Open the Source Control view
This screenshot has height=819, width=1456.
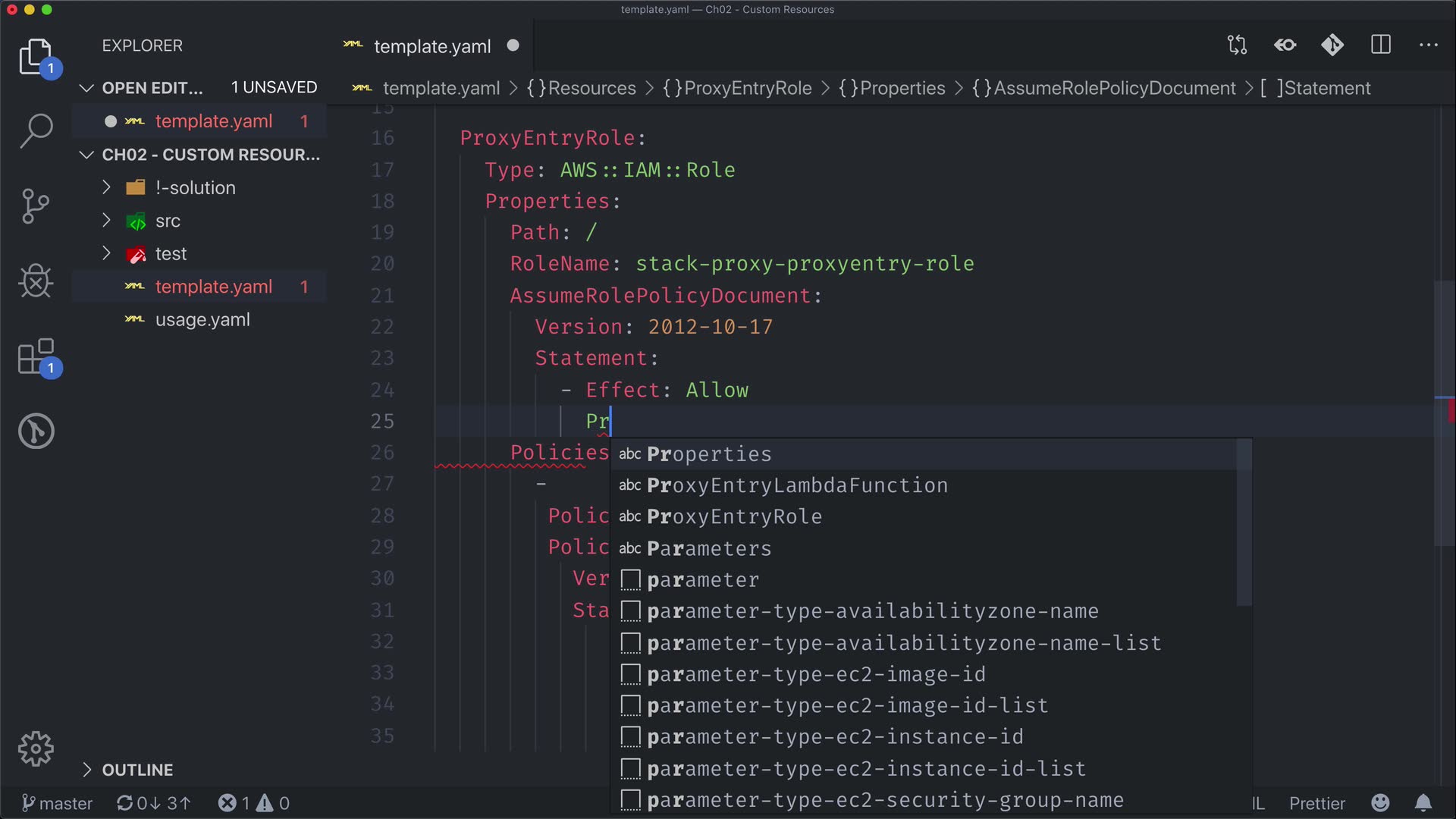36,206
